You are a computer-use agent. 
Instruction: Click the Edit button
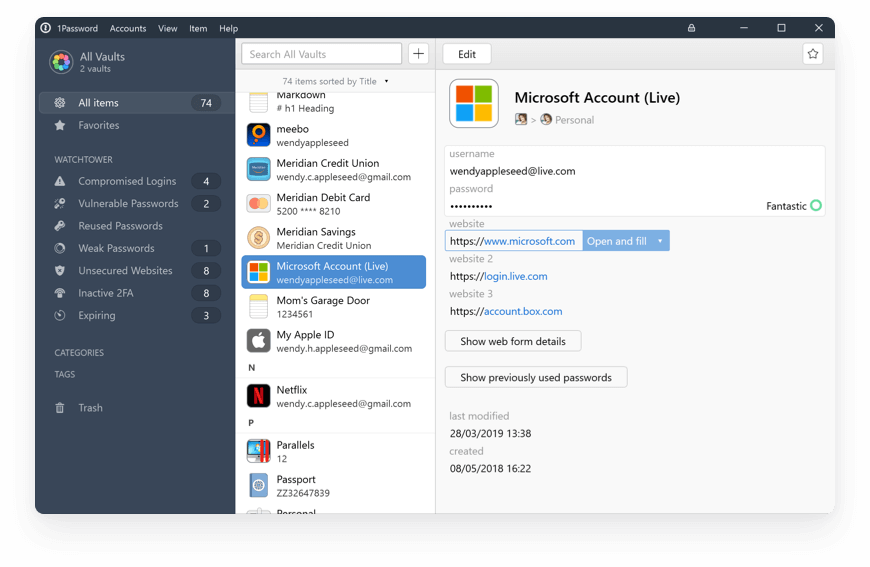(x=467, y=54)
